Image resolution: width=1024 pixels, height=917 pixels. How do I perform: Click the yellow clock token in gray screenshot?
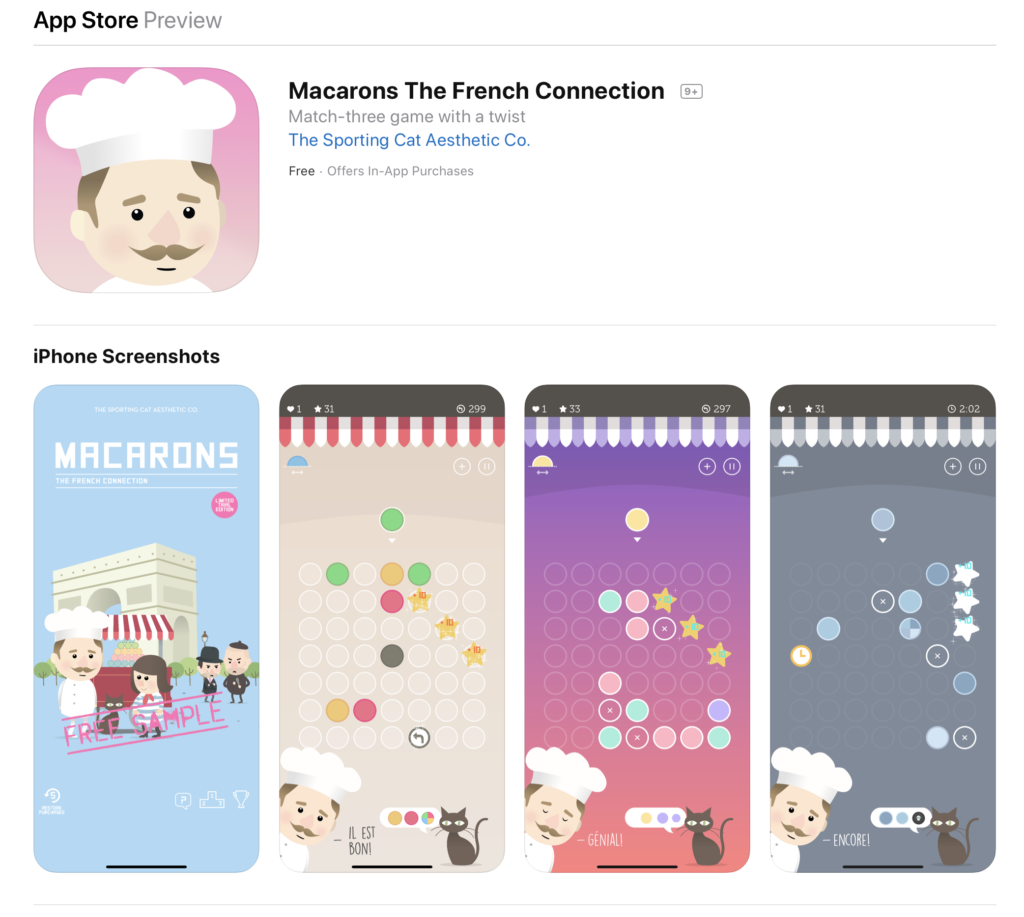[801, 656]
